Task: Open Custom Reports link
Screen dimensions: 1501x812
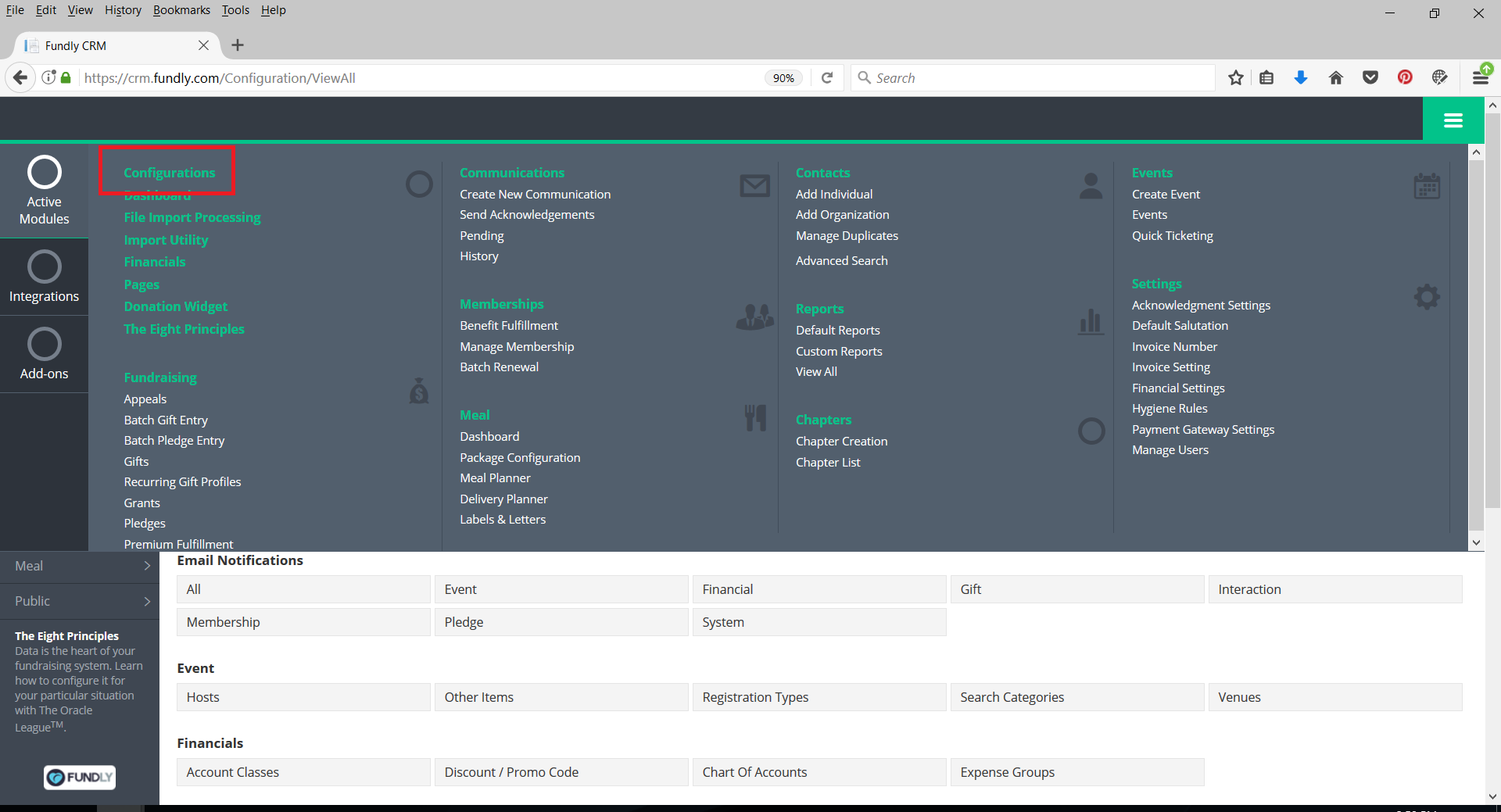Action: [x=839, y=351]
